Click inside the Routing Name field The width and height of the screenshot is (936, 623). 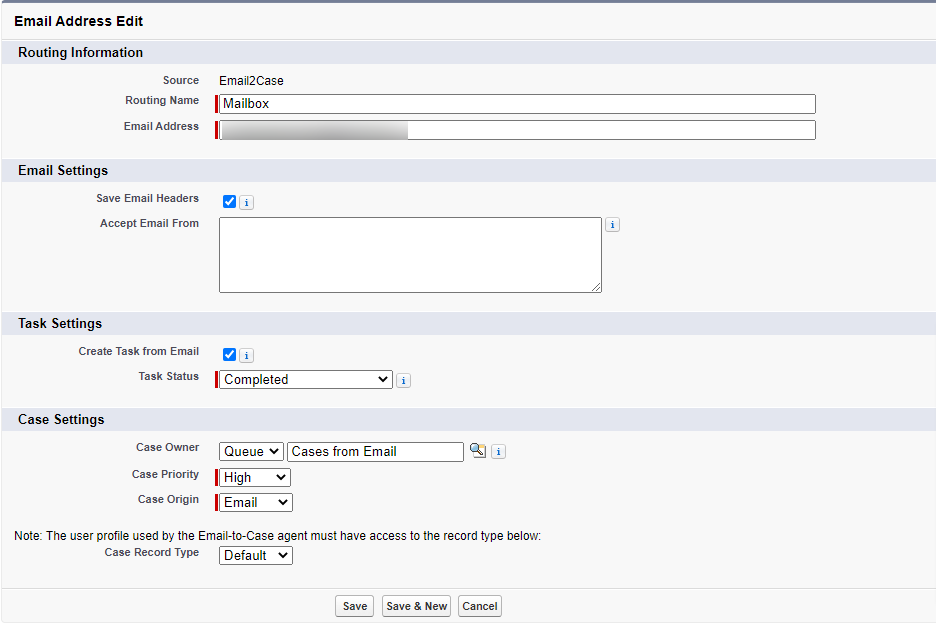(517, 104)
